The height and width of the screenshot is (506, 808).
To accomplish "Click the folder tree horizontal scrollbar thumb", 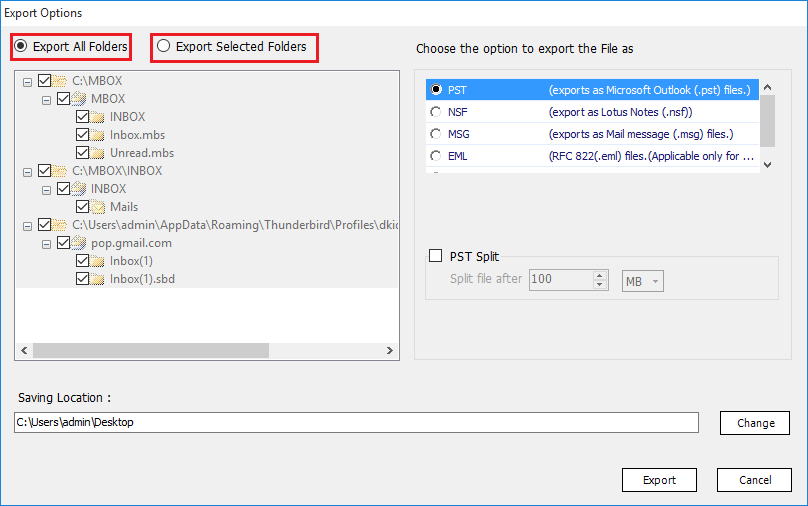I will [151, 350].
